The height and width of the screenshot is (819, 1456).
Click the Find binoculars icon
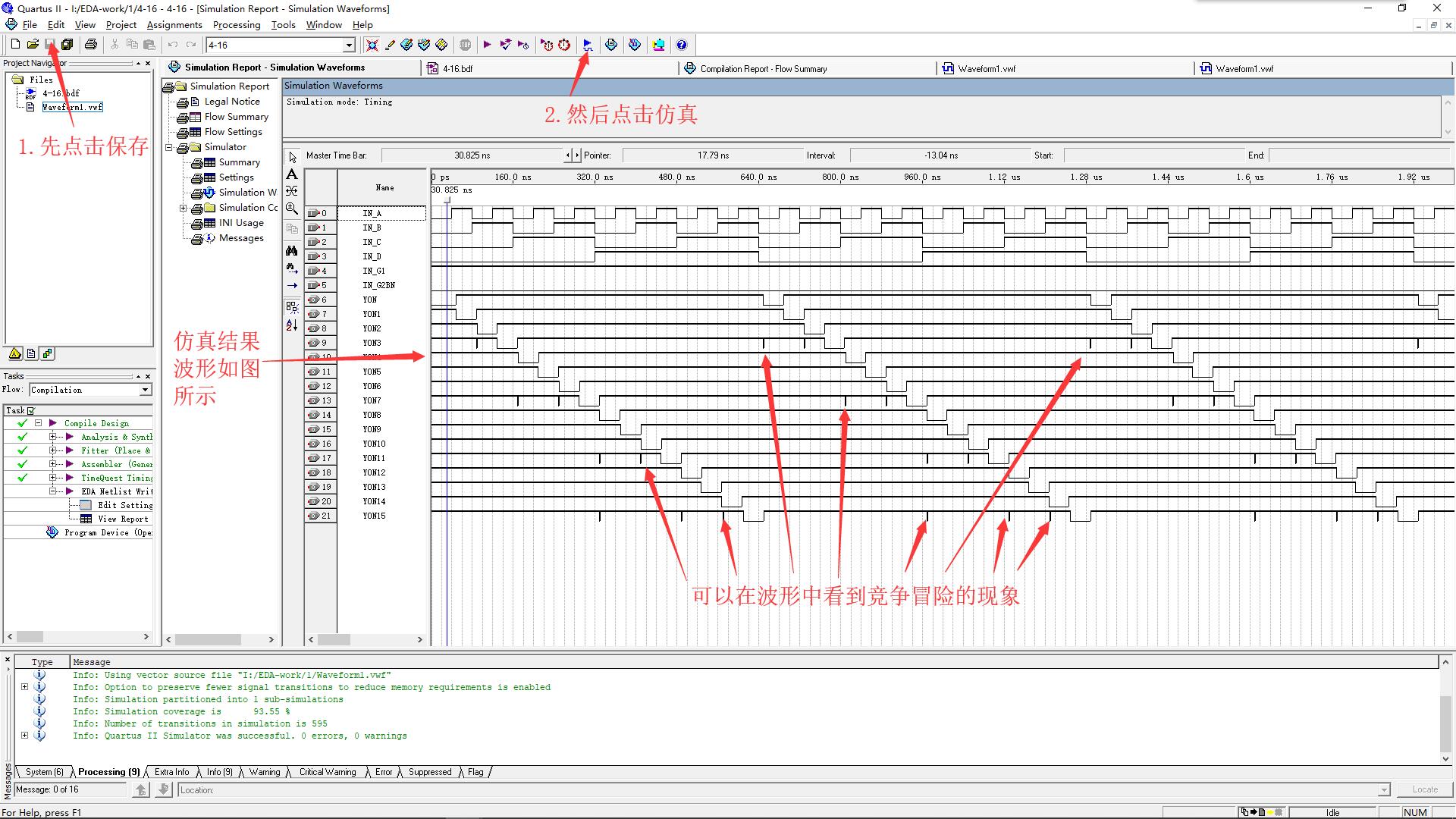coord(292,250)
